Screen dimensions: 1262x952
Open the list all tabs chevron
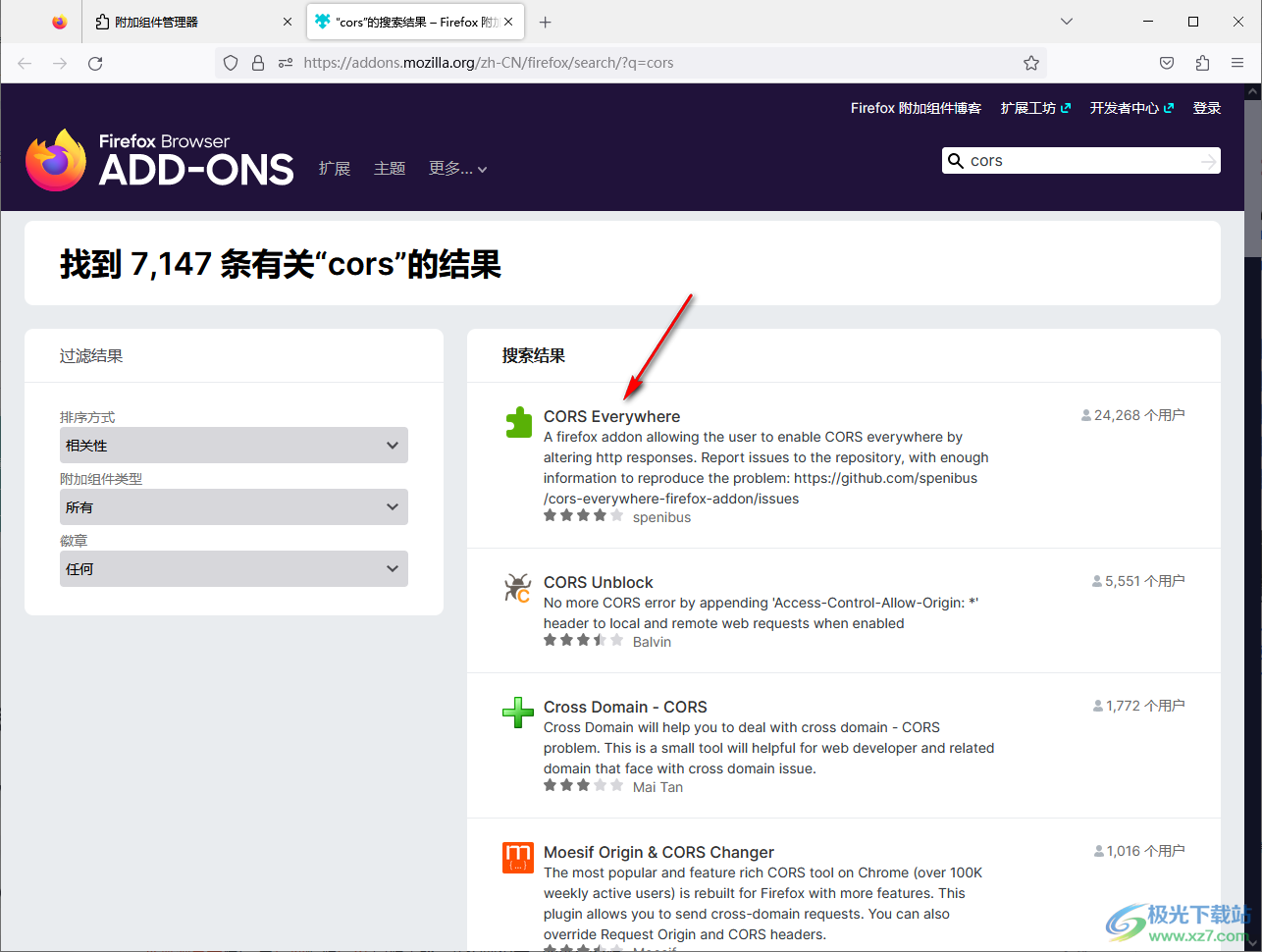tap(1067, 22)
